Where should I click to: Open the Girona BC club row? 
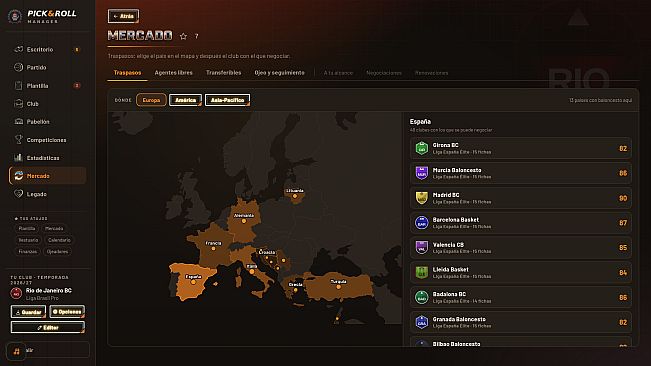point(521,148)
